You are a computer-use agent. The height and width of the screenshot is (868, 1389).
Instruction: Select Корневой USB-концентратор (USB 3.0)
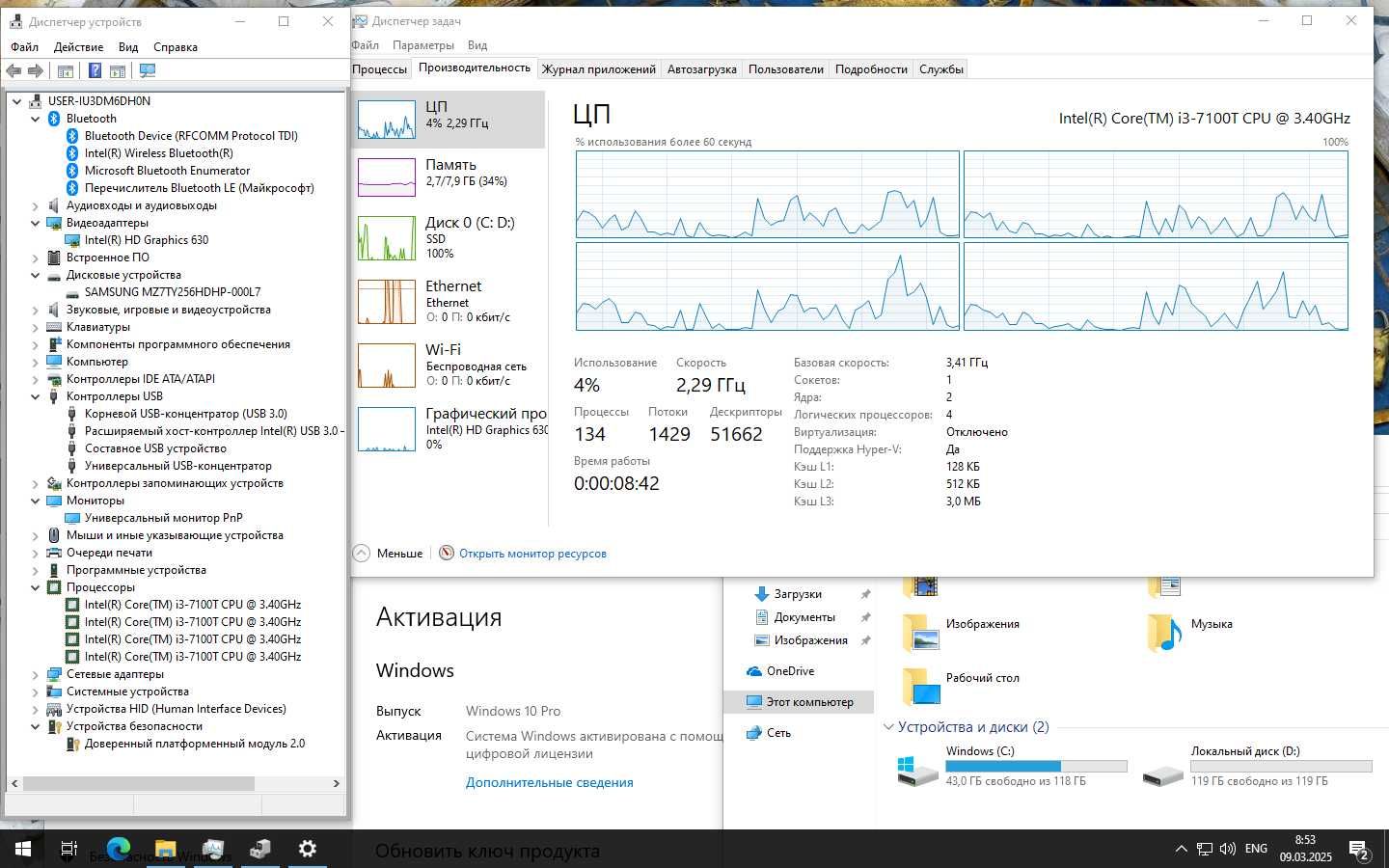pyautogui.click(x=185, y=414)
